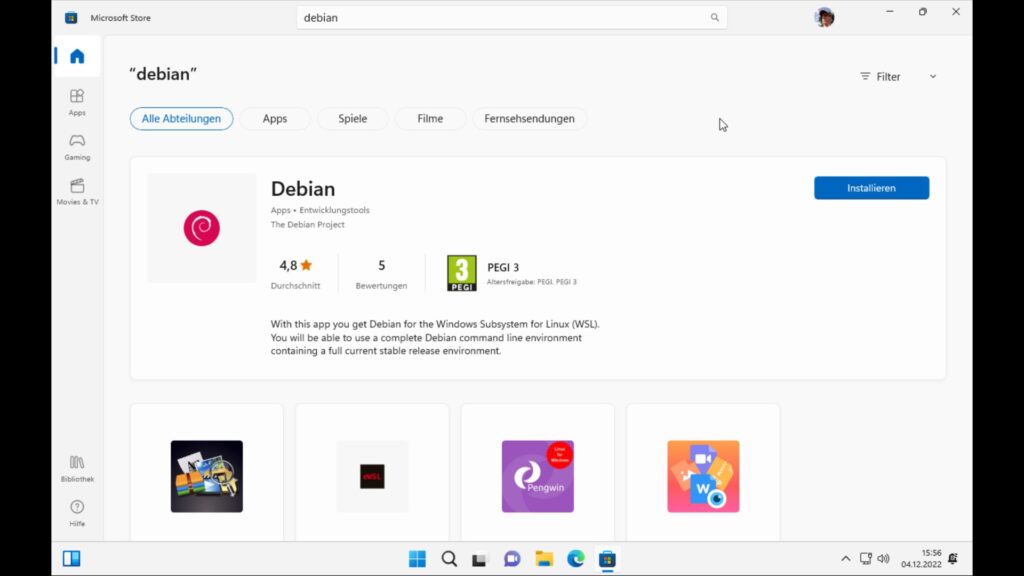Open the Bibliothek library
The width and height of the screenshot is (1024, 576).
[x=77, y=469]
